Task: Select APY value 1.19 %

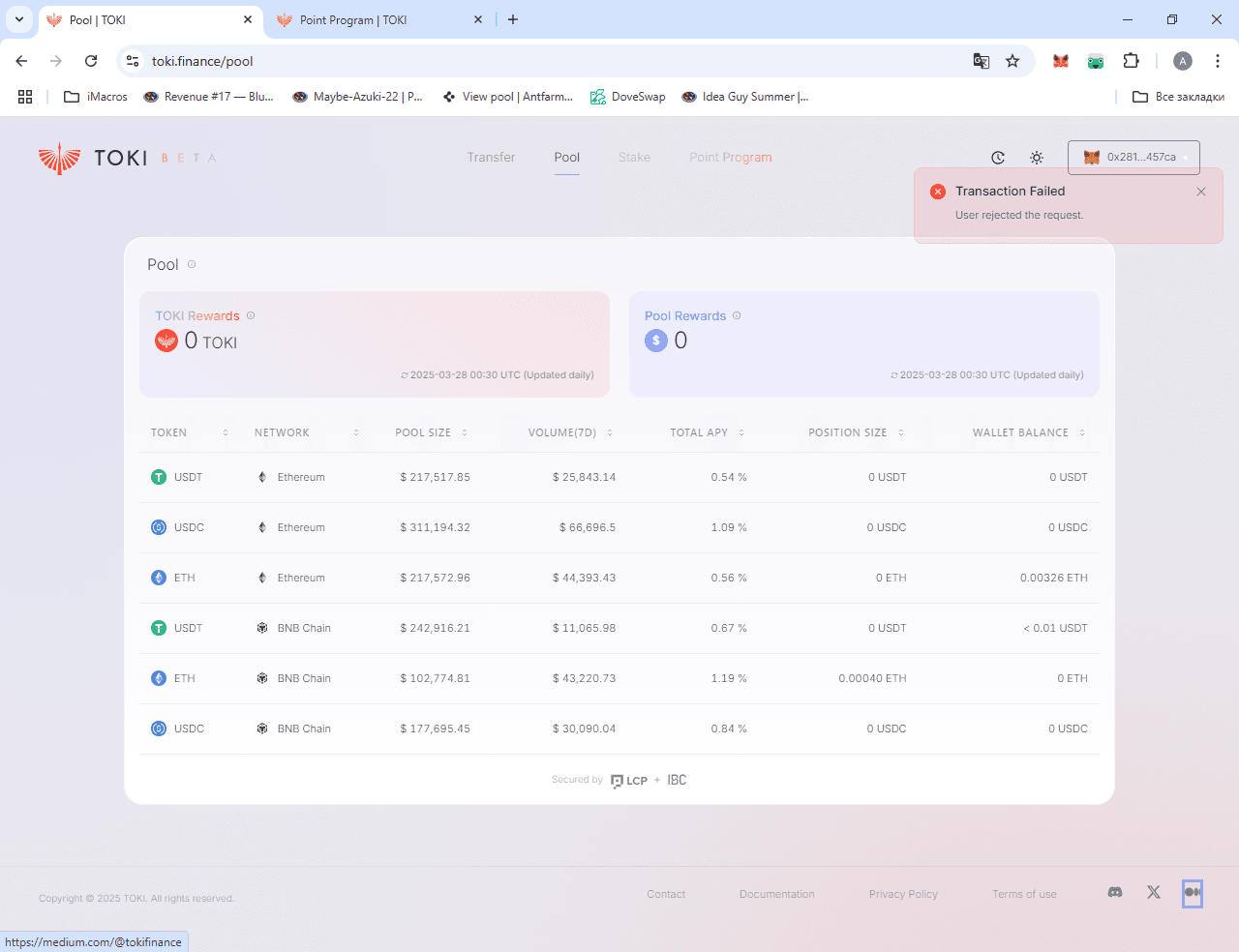Action: [x=729, y=678]
